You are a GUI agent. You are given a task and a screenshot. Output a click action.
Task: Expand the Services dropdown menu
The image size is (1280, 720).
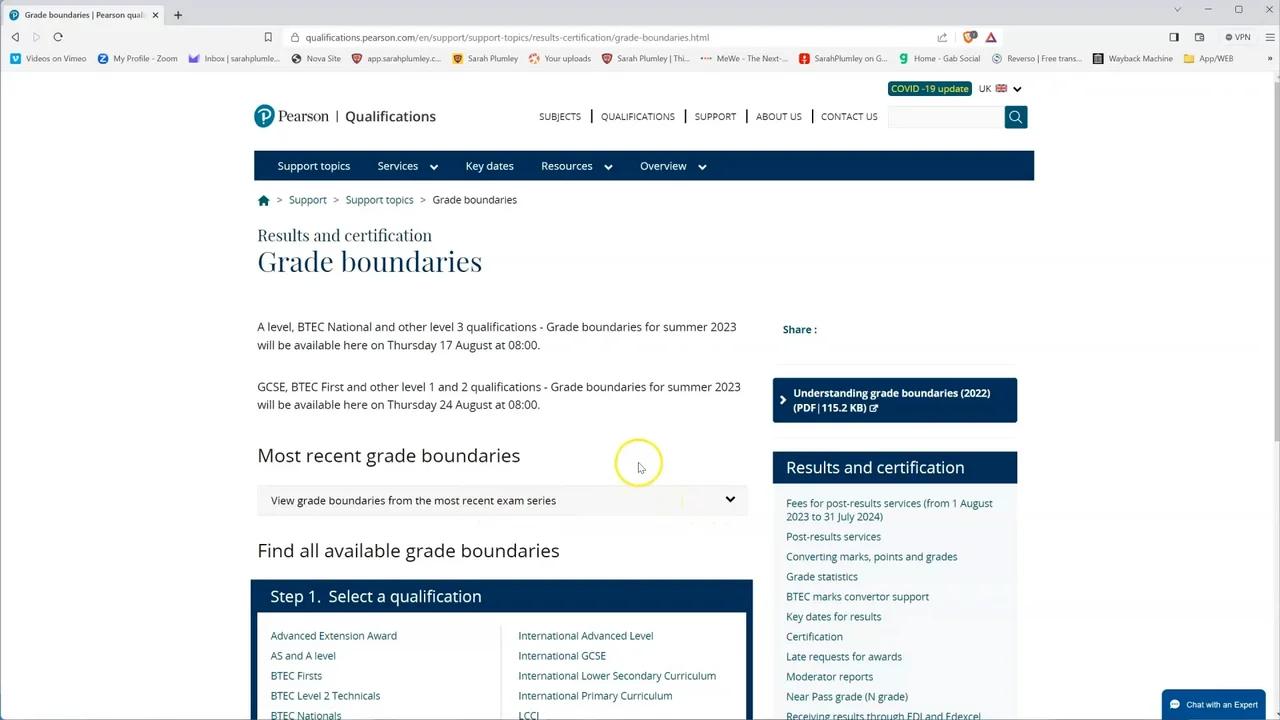point(407,166)
